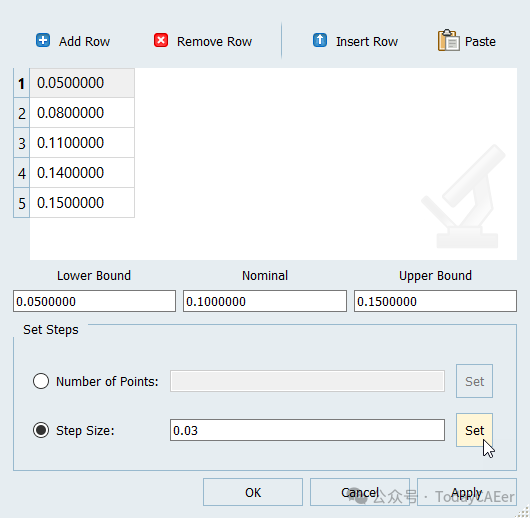Screen dimensions: 530x518
Task: Click into the Nominal value field
Action: [265, 301]
